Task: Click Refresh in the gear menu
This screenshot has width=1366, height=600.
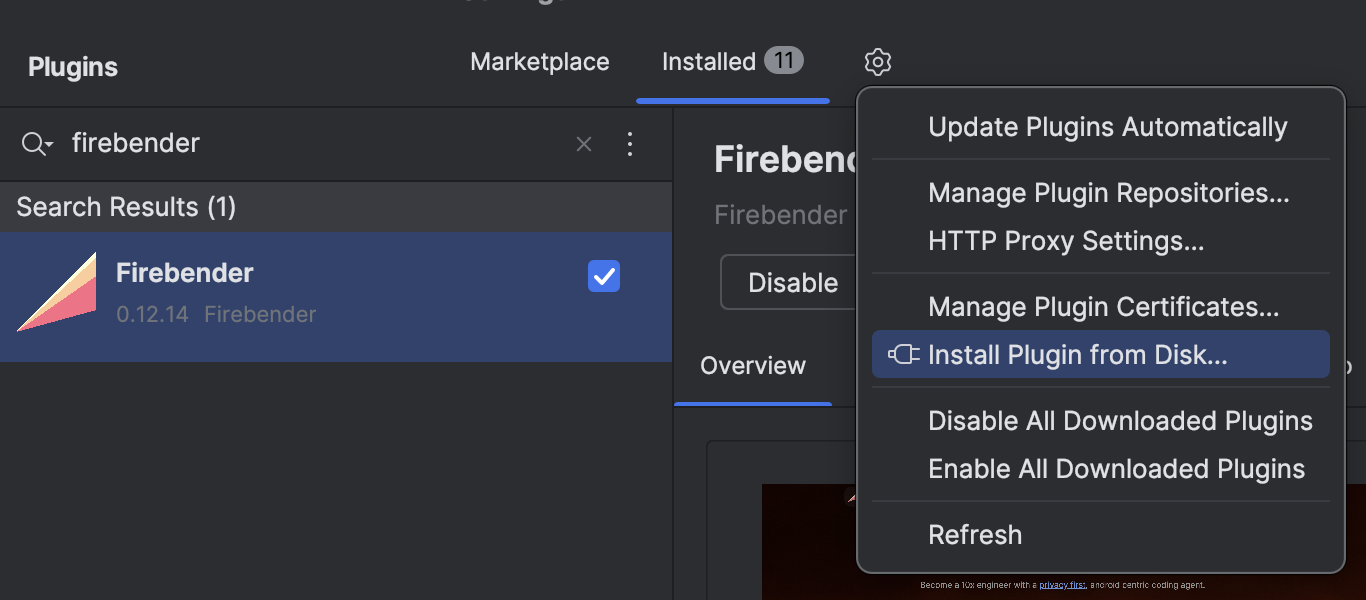Action: pos(975,534)
